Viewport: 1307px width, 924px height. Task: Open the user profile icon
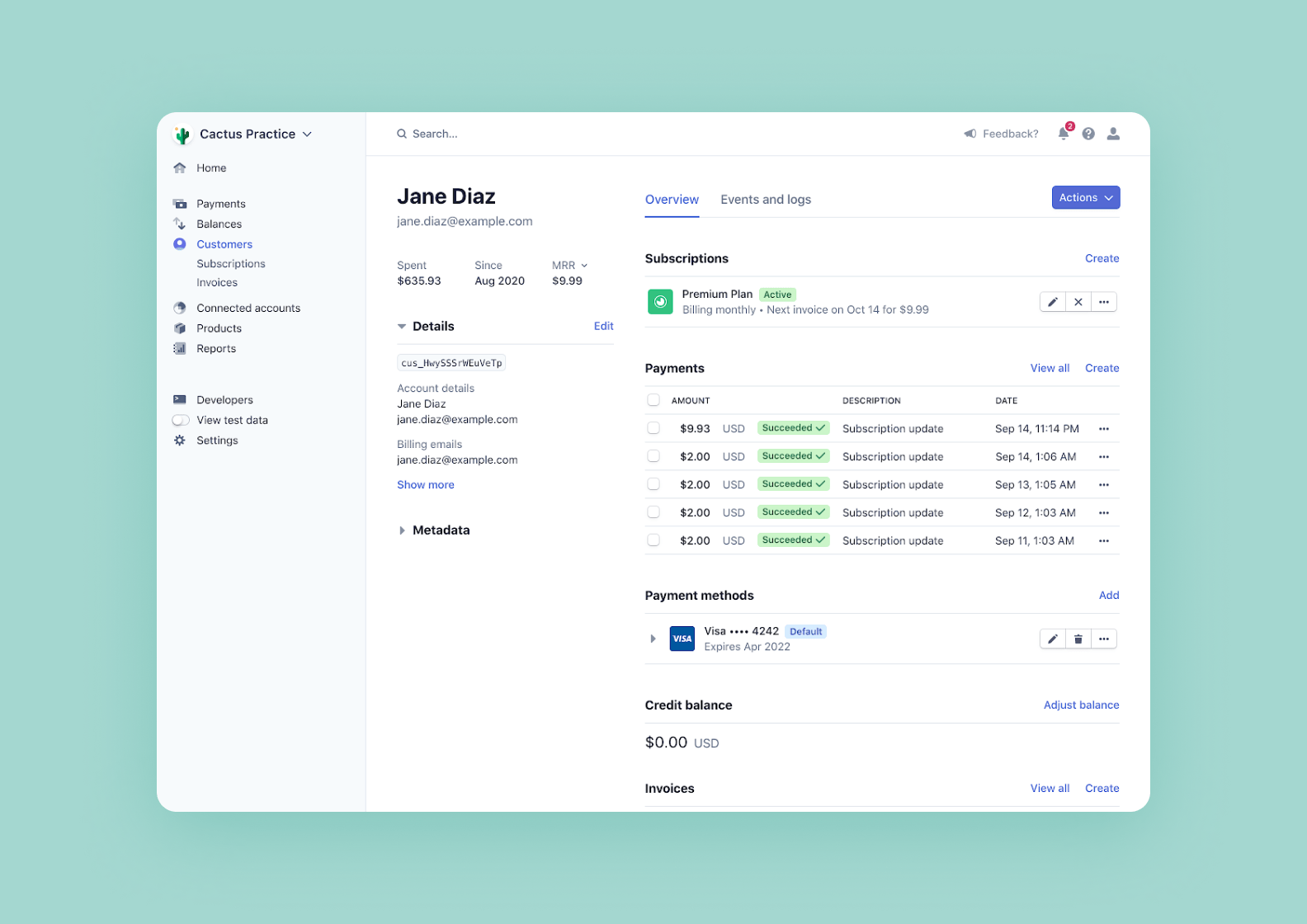point(1113,134)
